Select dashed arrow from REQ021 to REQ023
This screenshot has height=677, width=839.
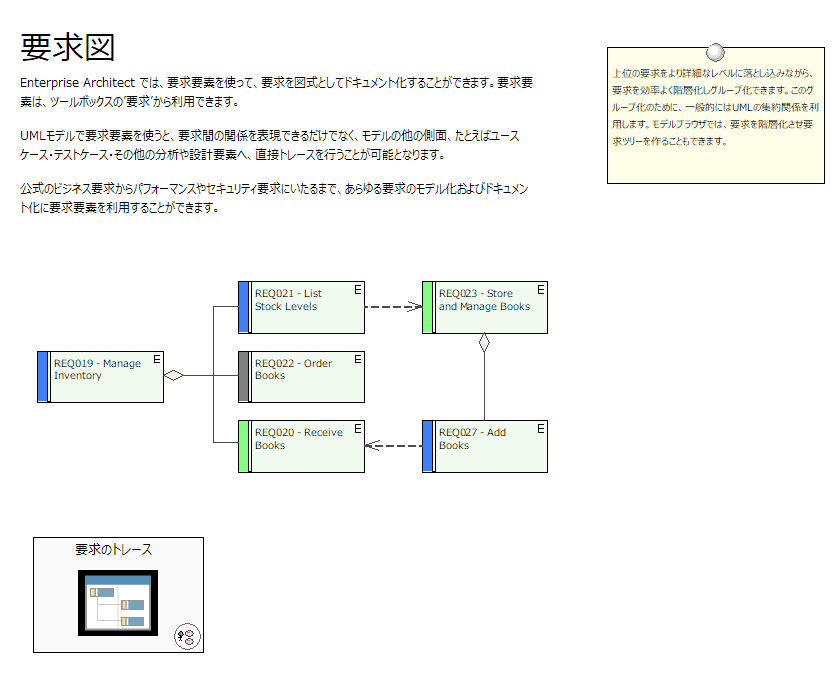(393, 307)
